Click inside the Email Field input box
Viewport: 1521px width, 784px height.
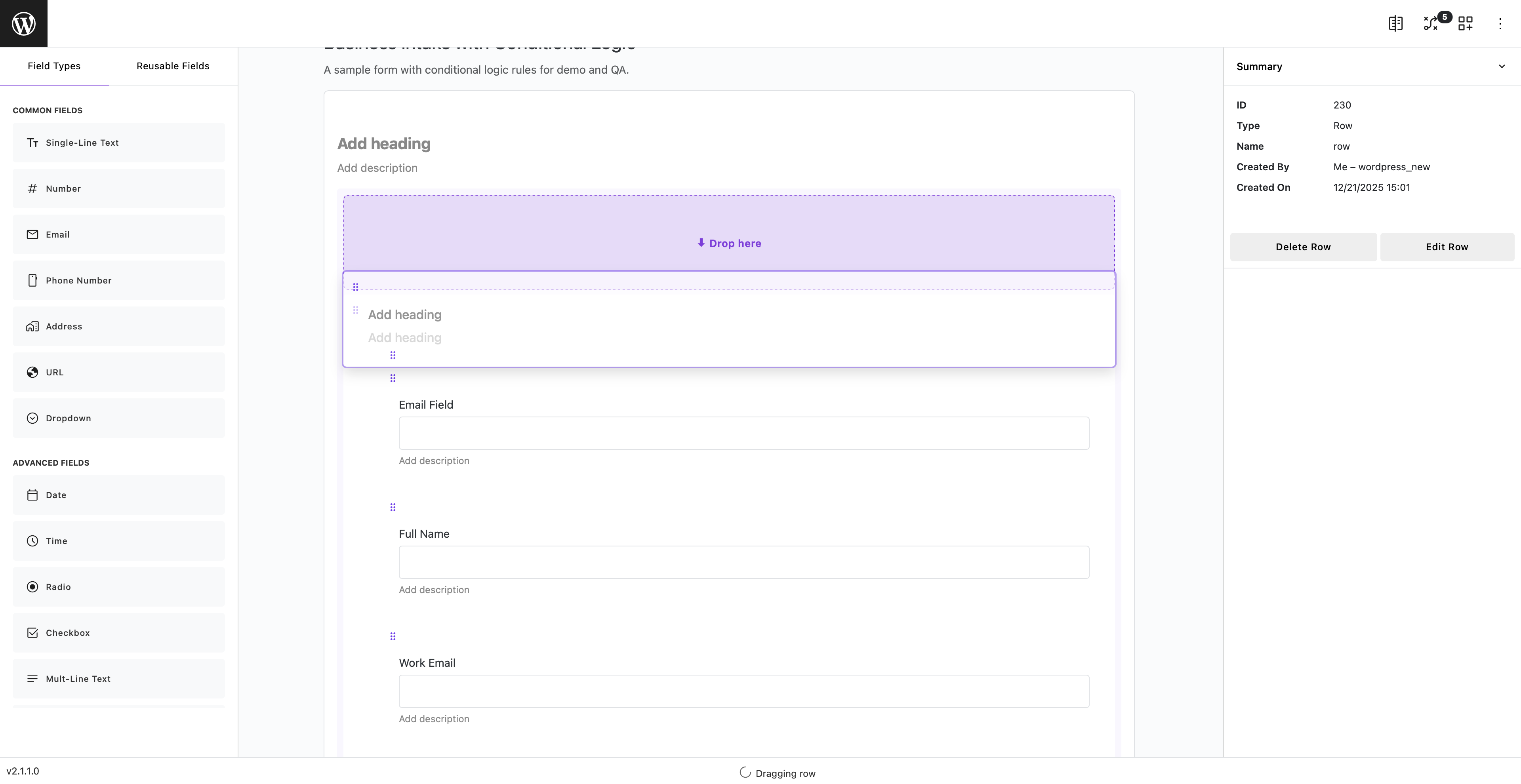point(743,433)
